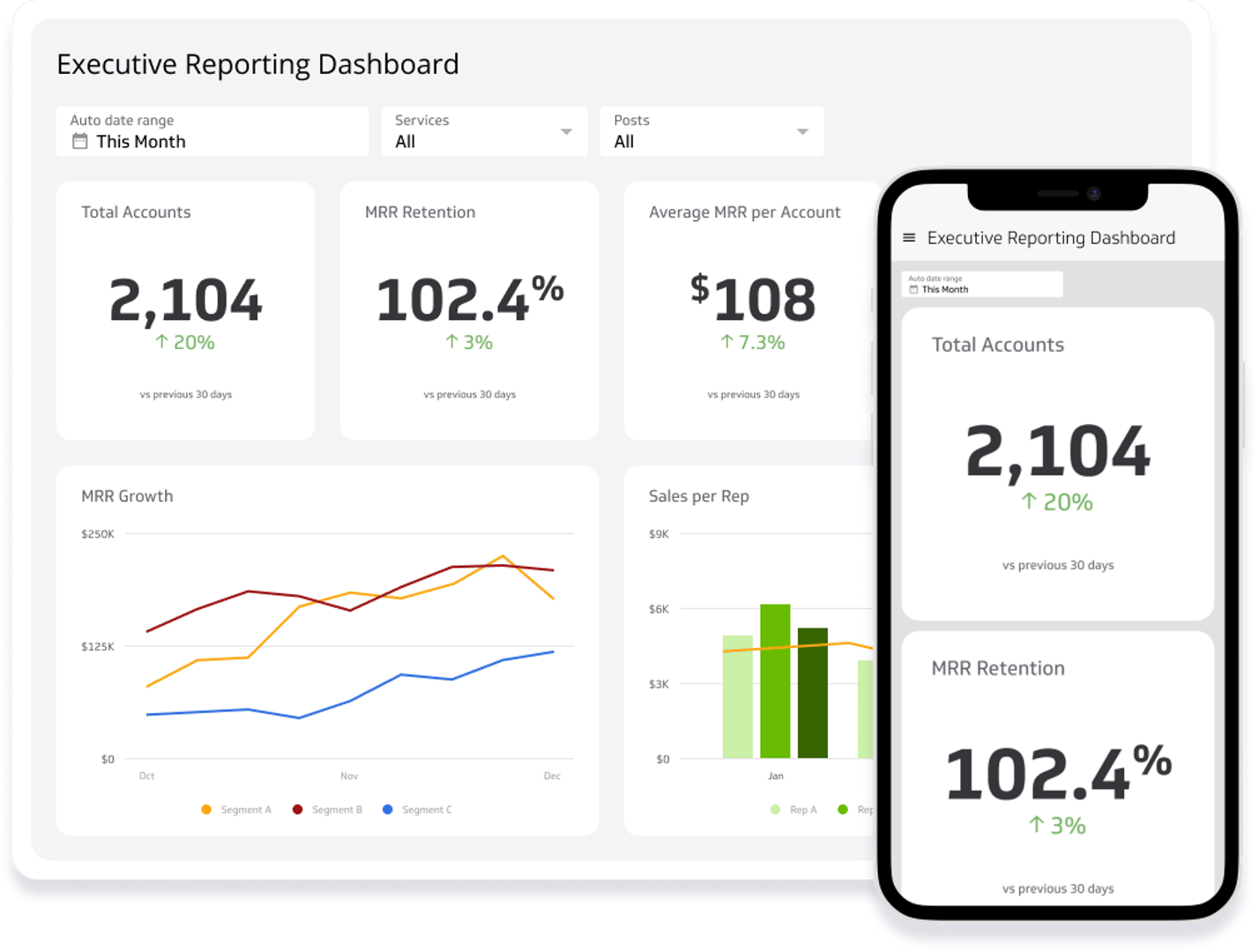
Task: Open the Services dropdown arrow
Action: [x=566, y=131]
